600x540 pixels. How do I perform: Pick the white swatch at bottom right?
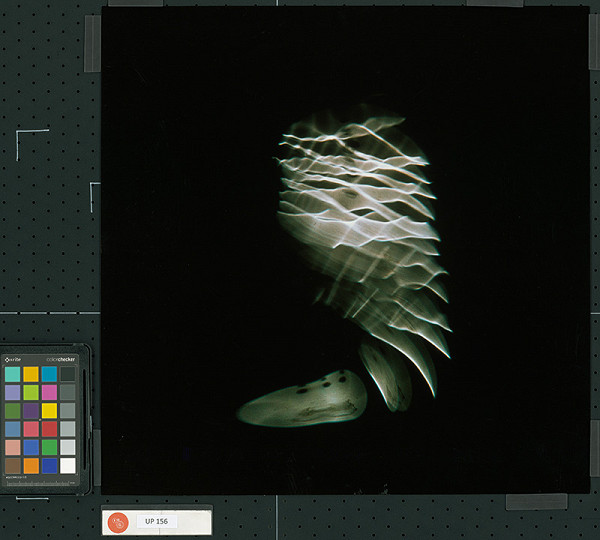click(67, 465)
